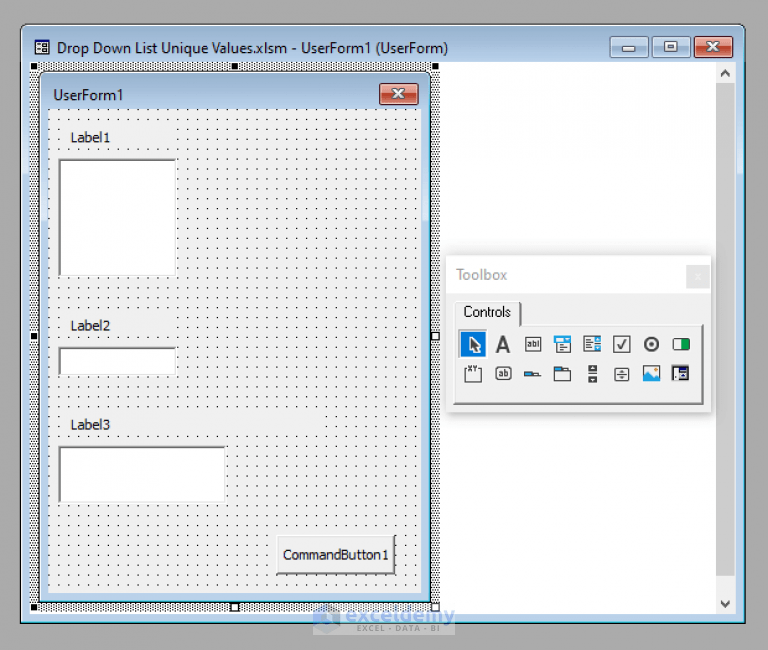Select the ComboBox control tool
The width and height of the screenshot is (768, 650).
[562, 344]
